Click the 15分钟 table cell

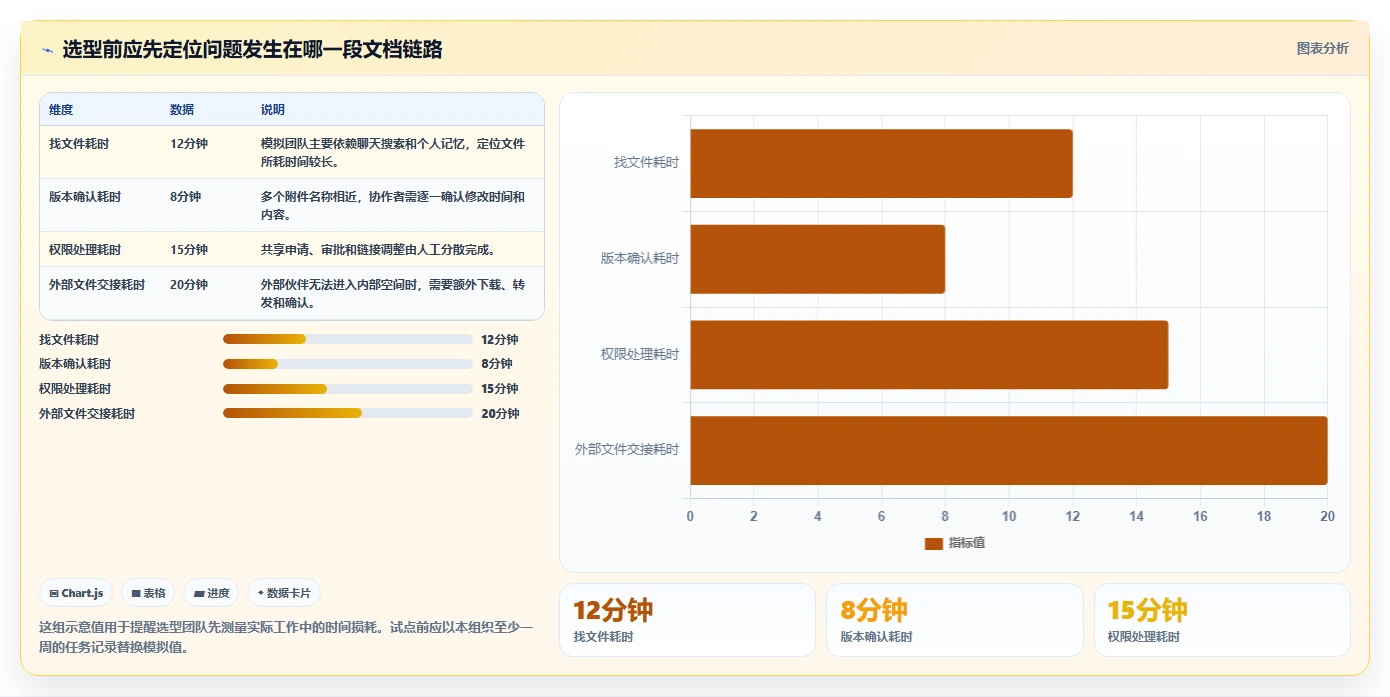click(x=189, y=250)
